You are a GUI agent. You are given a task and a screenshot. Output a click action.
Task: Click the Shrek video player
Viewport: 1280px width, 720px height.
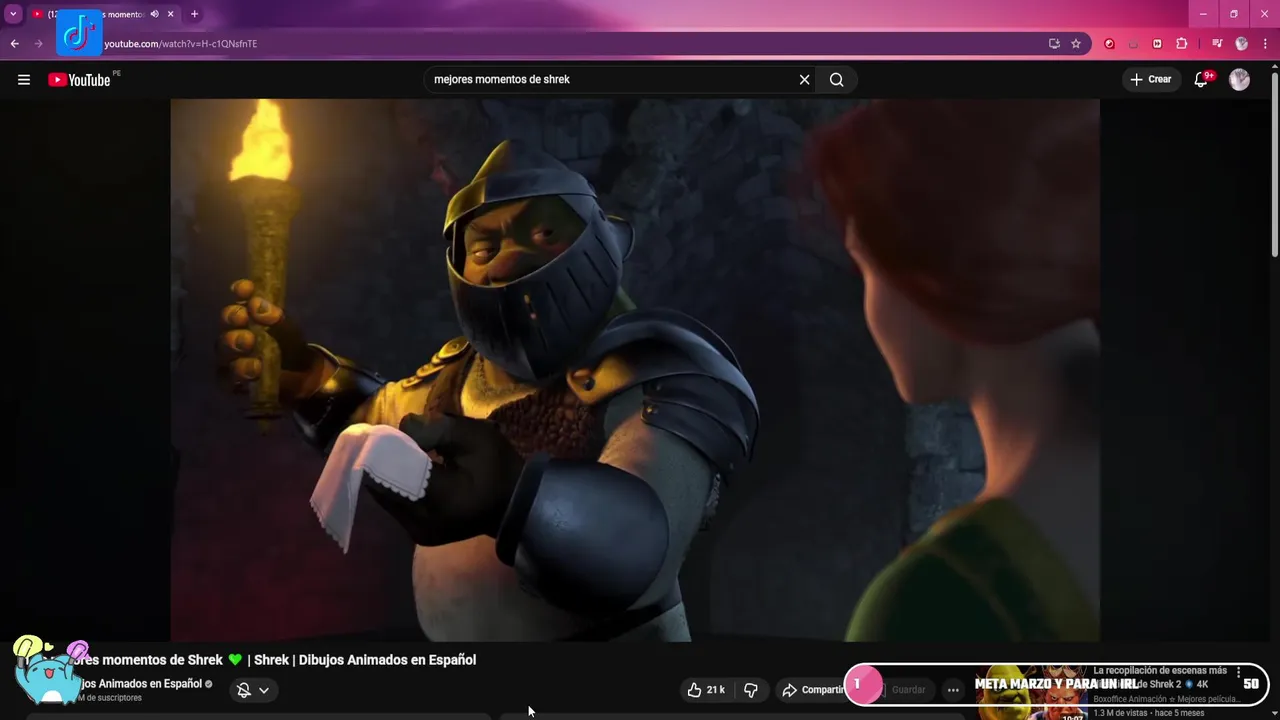635,370
